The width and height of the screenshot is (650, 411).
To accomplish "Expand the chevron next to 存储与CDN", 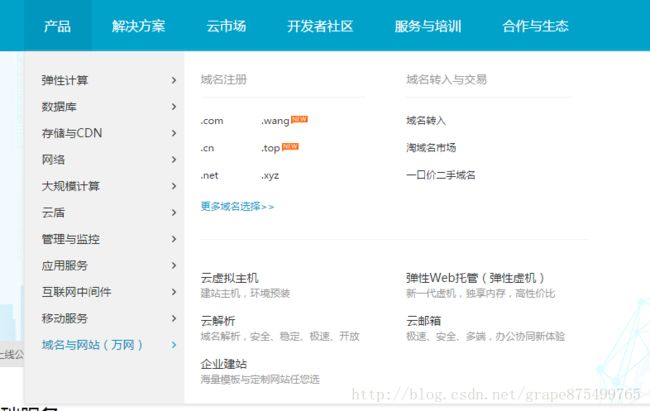I will click(x=174, y=133).
